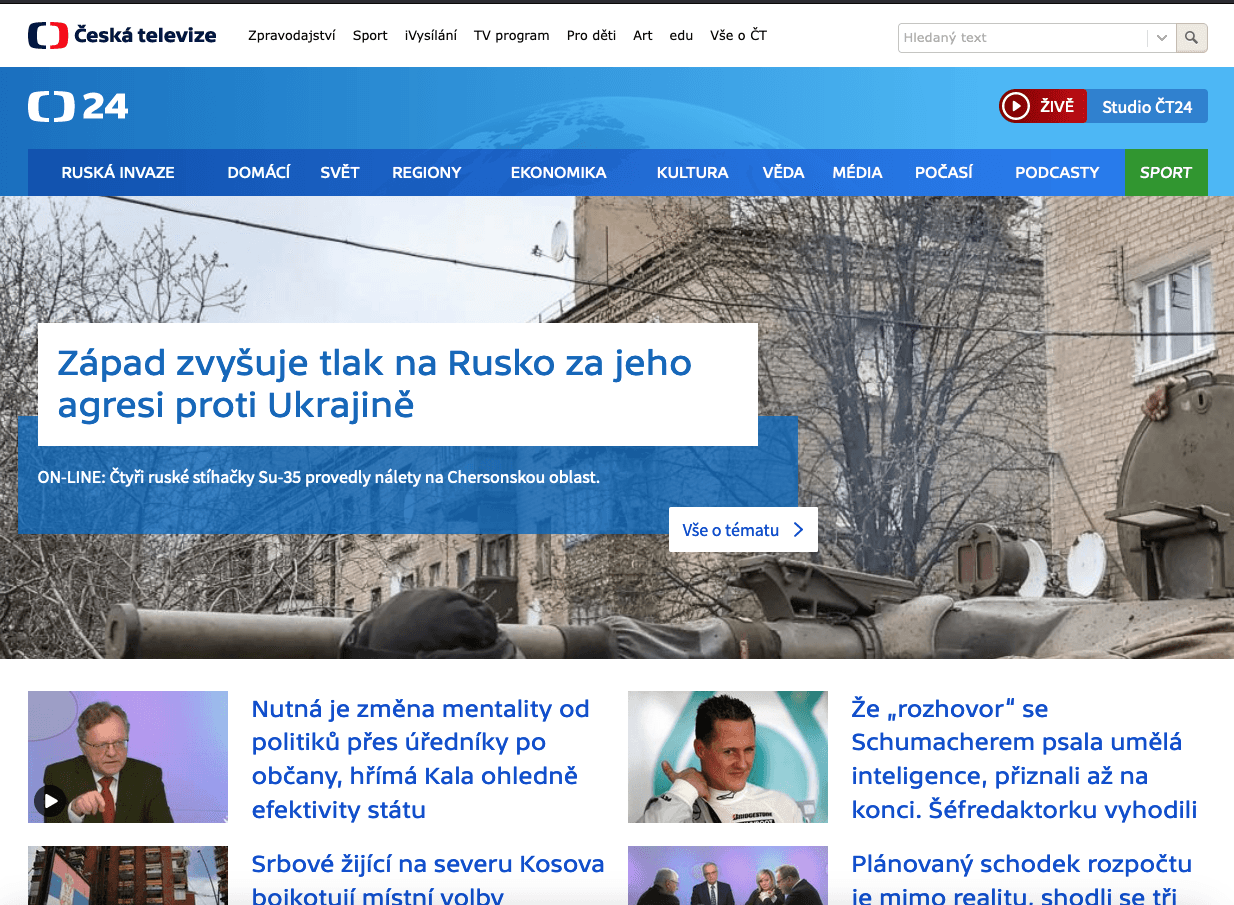Select the RUSKÁ INVAZE tab
This screenshot has height=905, width=1234.
pos(118,172)
